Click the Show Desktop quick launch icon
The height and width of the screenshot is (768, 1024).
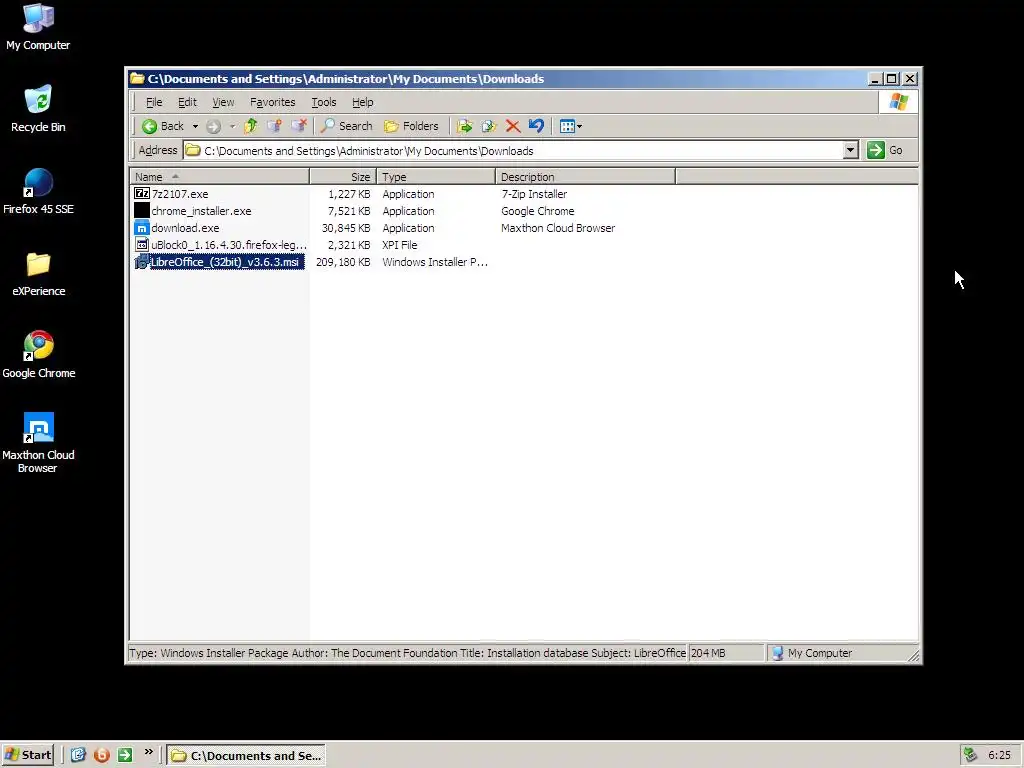coord(78,755)
